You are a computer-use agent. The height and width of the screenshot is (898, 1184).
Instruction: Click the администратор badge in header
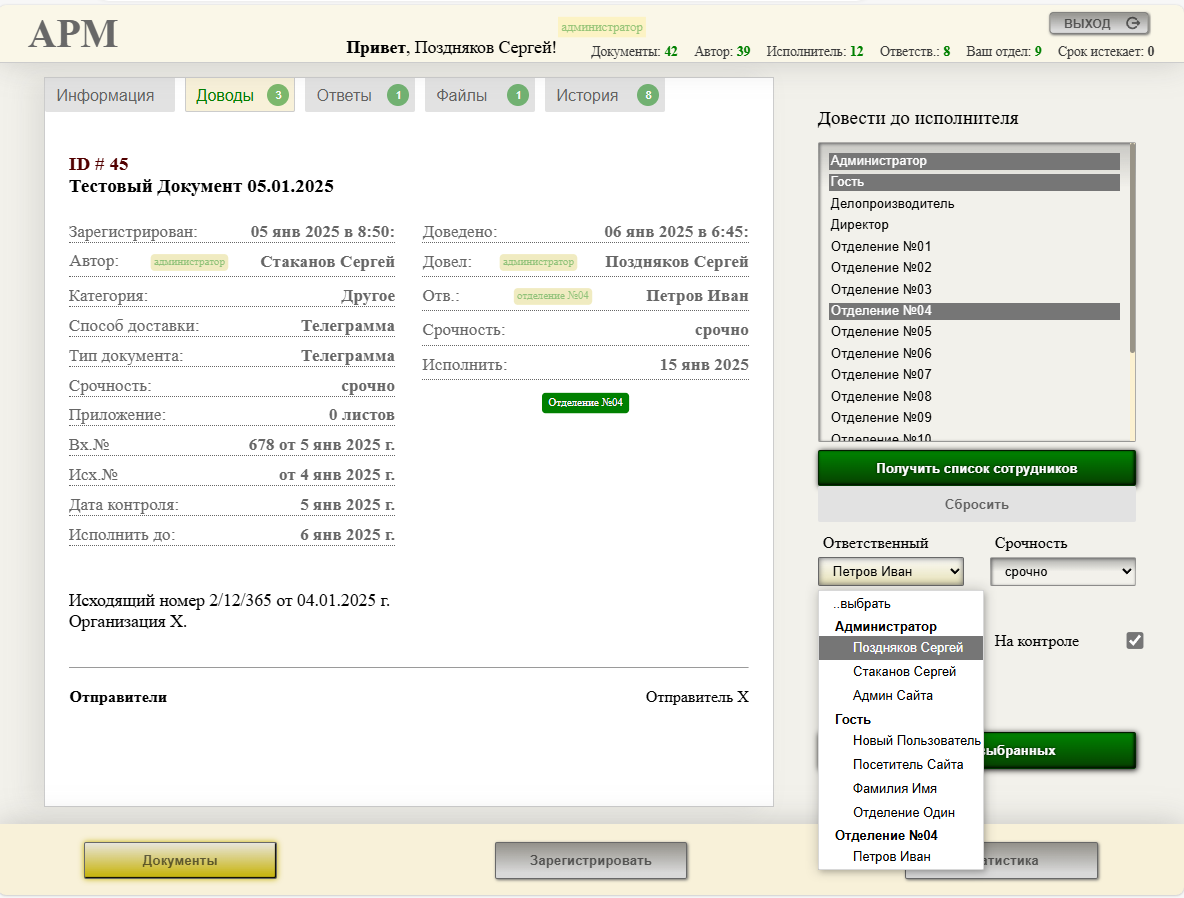602,27
